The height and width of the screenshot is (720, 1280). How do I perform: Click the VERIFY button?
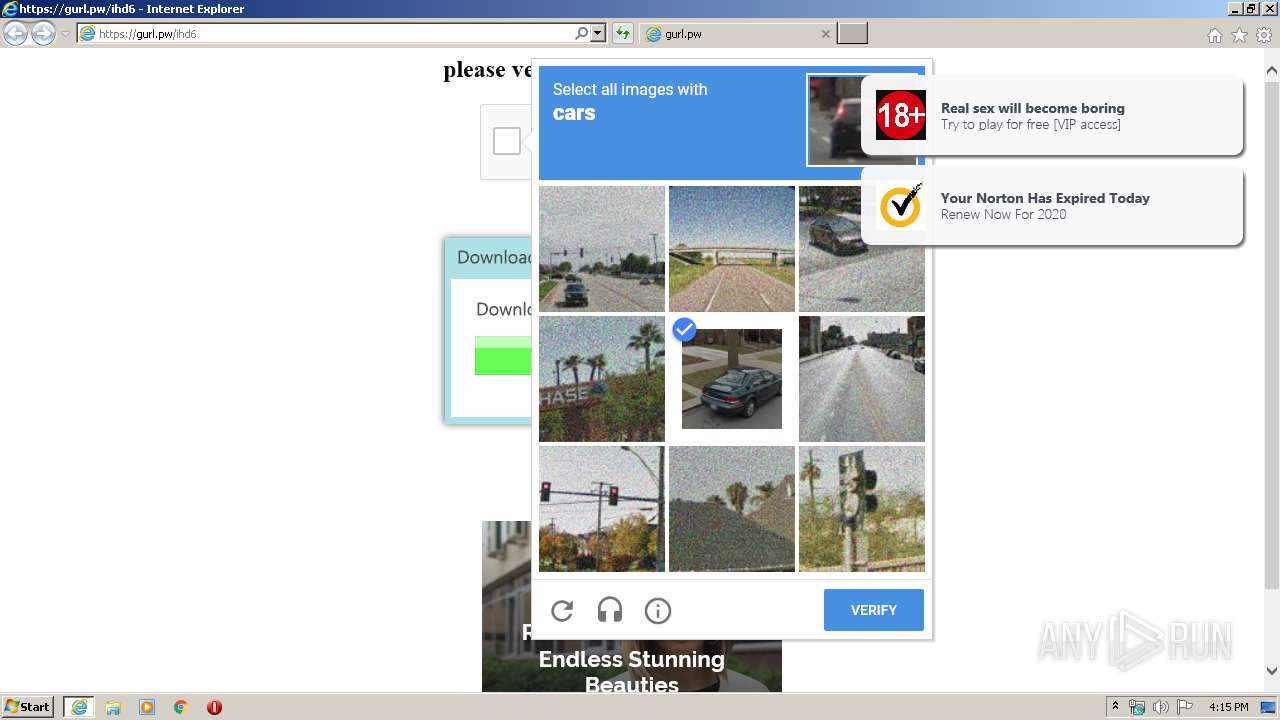coord(874,610)
